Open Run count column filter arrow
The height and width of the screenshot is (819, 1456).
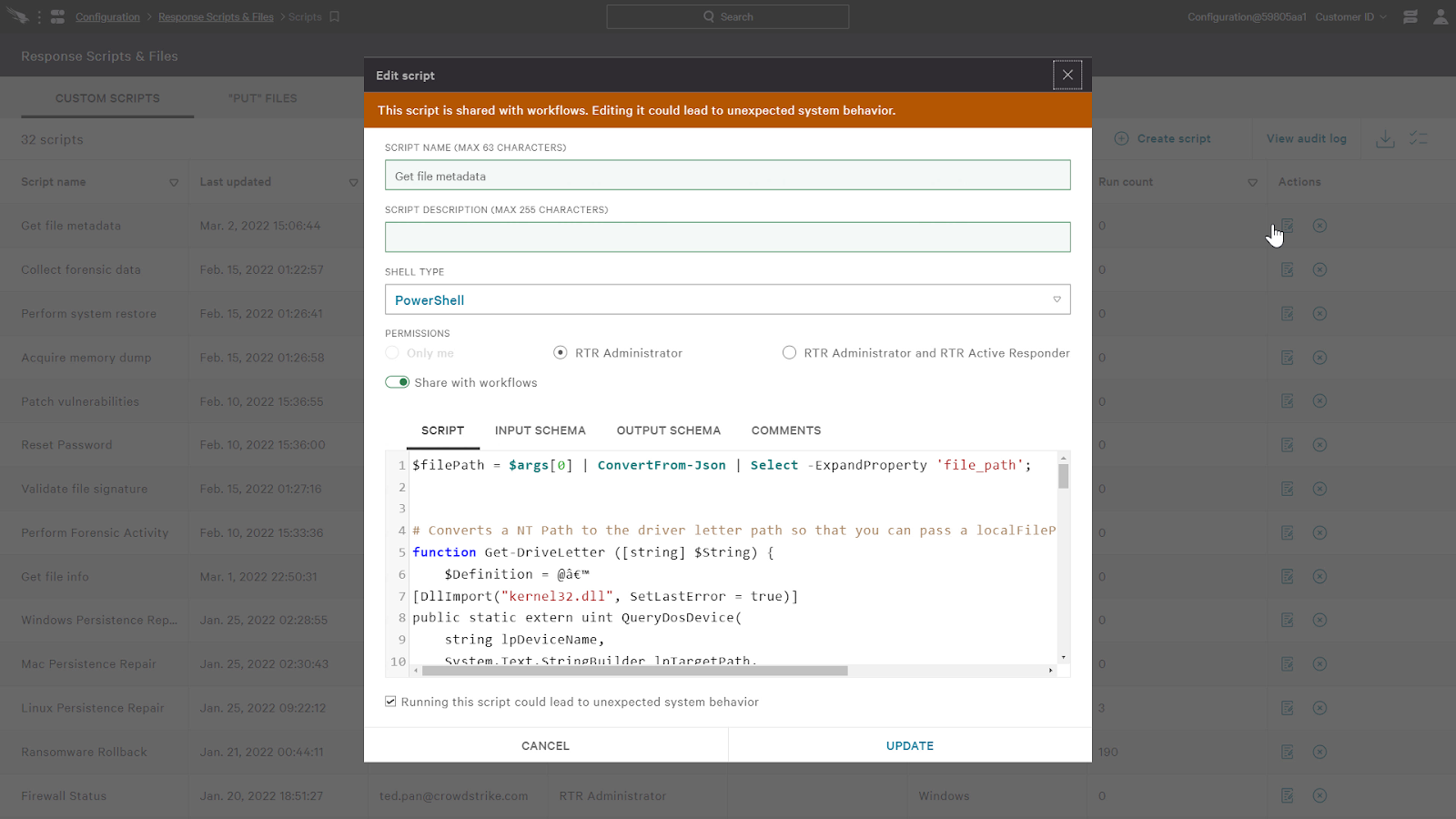[x=1252, y=183]
